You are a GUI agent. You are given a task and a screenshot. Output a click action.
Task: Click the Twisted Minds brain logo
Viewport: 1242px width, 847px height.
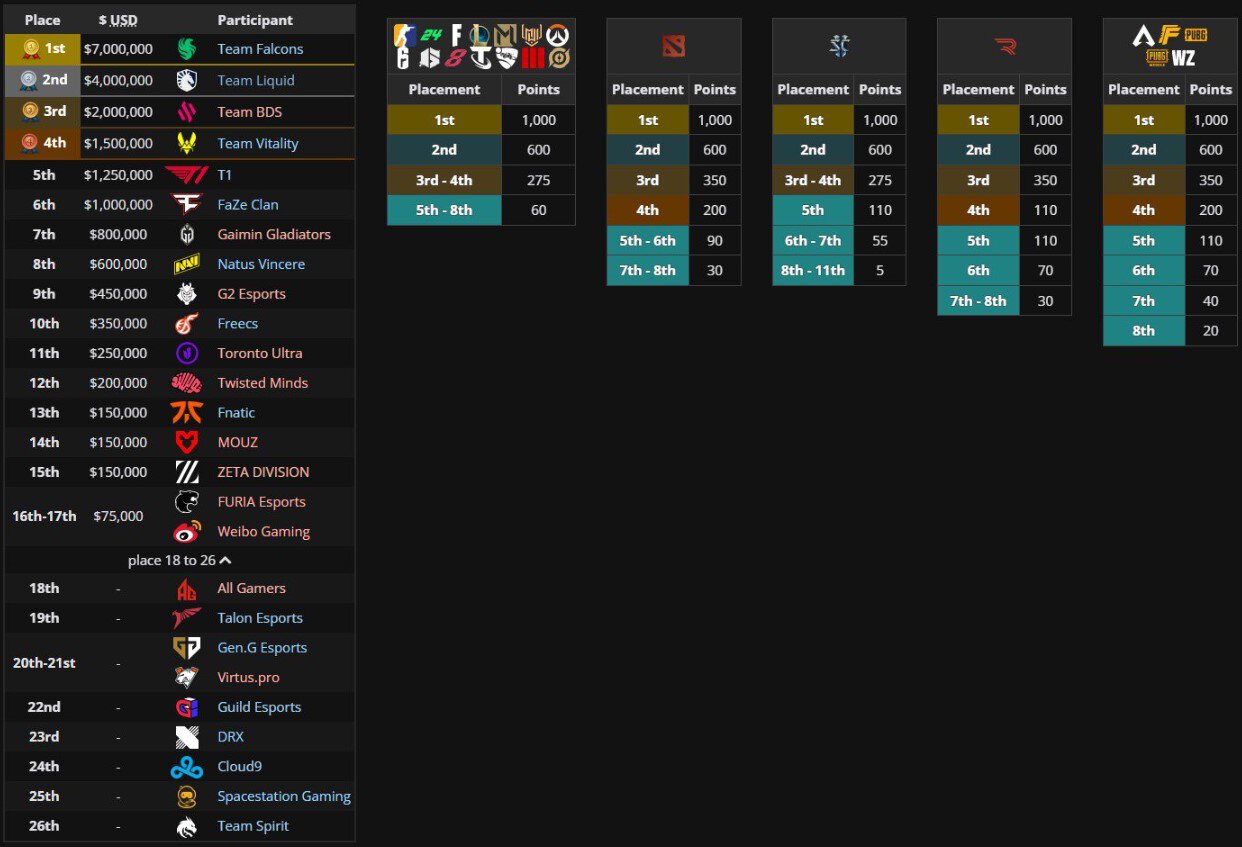187,383
